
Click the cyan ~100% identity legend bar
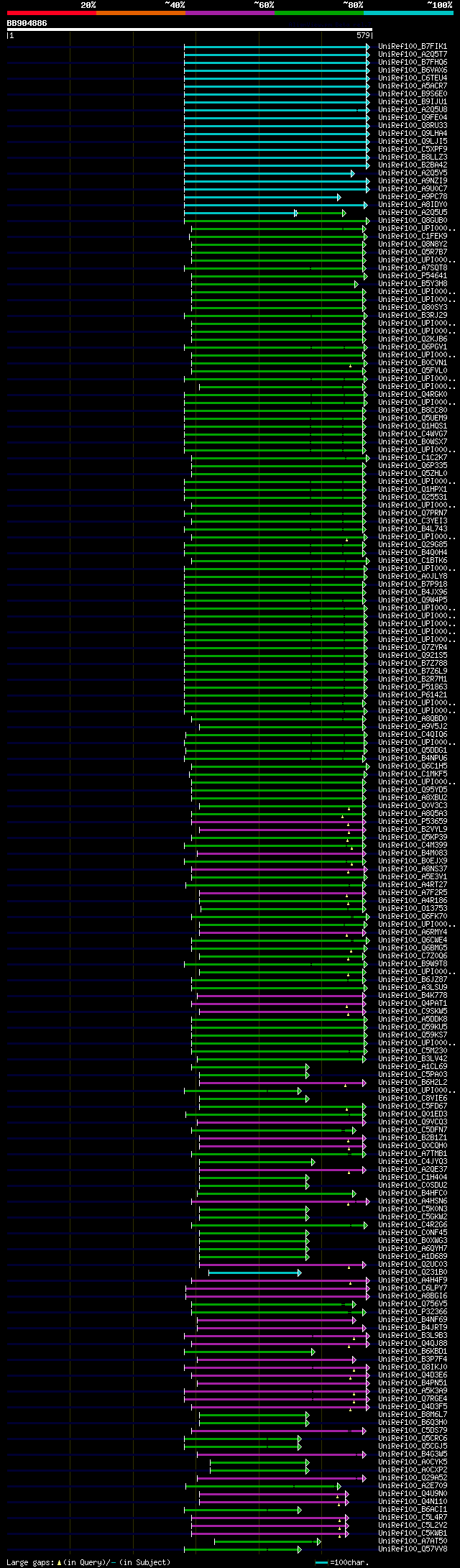[x=408, y=13]
